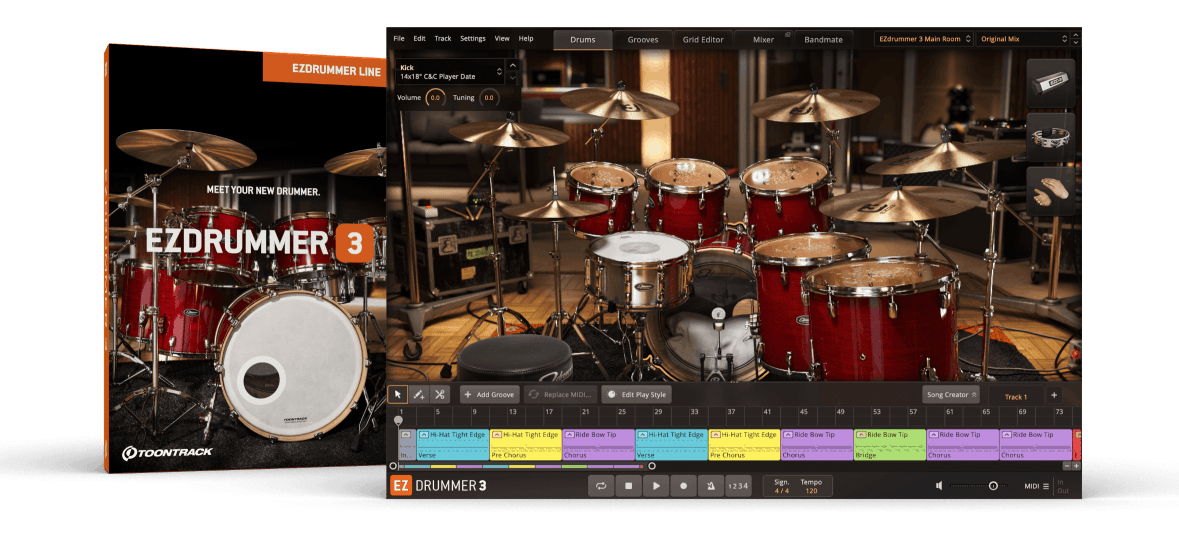Viewport: 1179px width, 536px height.
Task: Click bar 41 on timeline ruler
Action: coord(767,412)
